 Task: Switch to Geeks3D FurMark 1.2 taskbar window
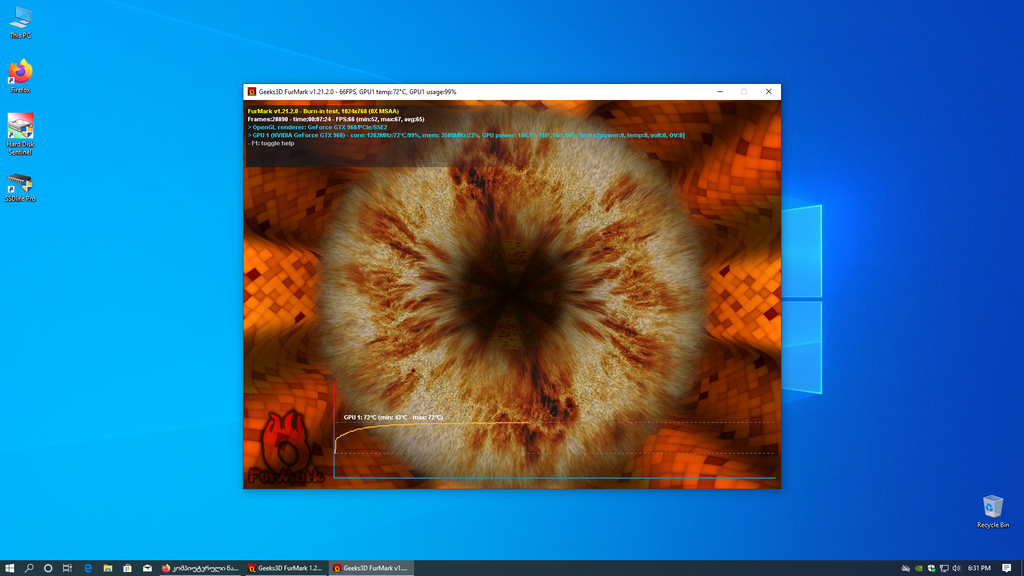point(286,568)
